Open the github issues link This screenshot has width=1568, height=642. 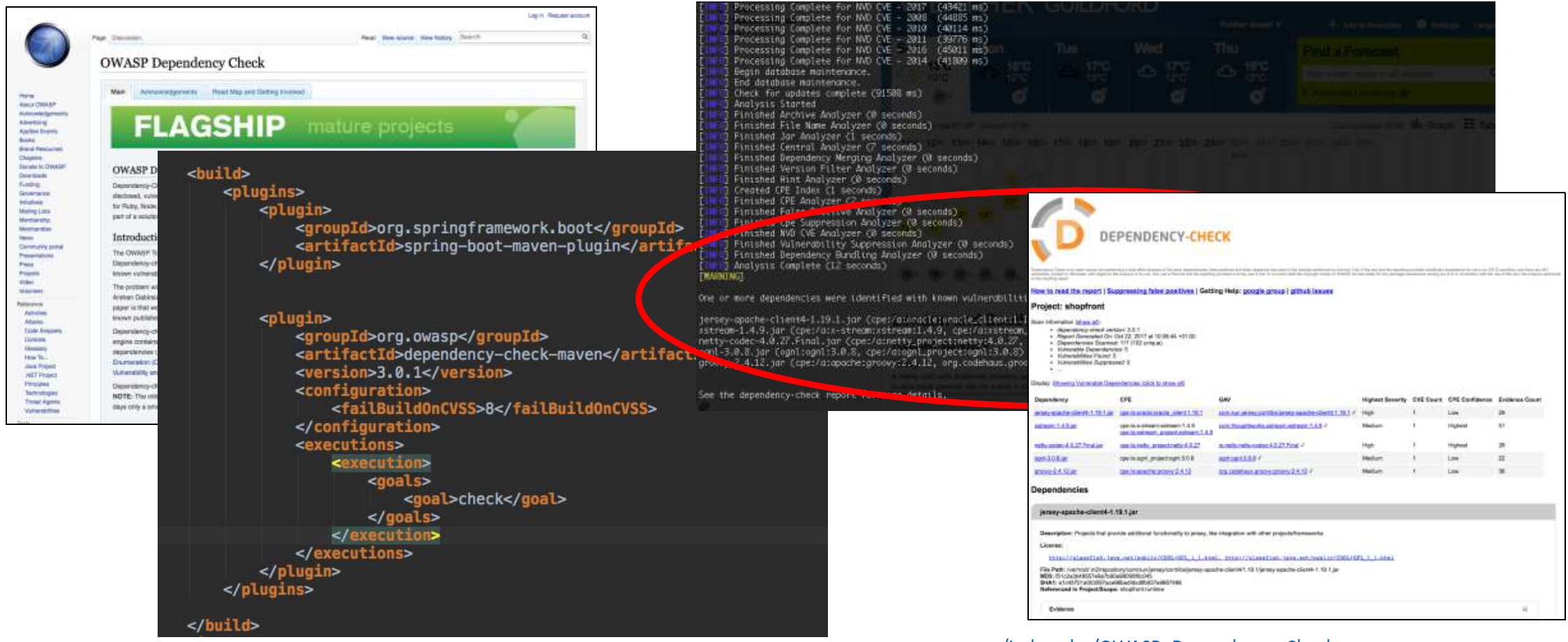[1311, 291]
